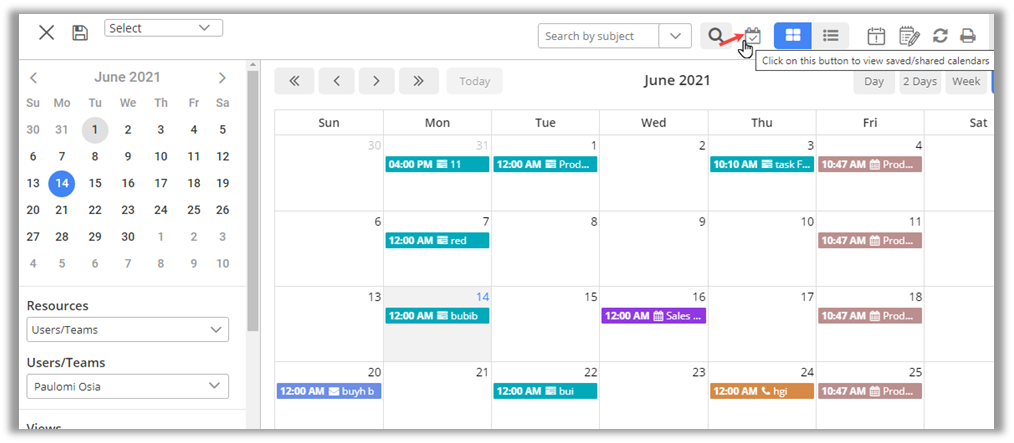This screenshot has width=1014, height=443.
Task: Click the magnifier search icon
Action: tap(716, 36)
